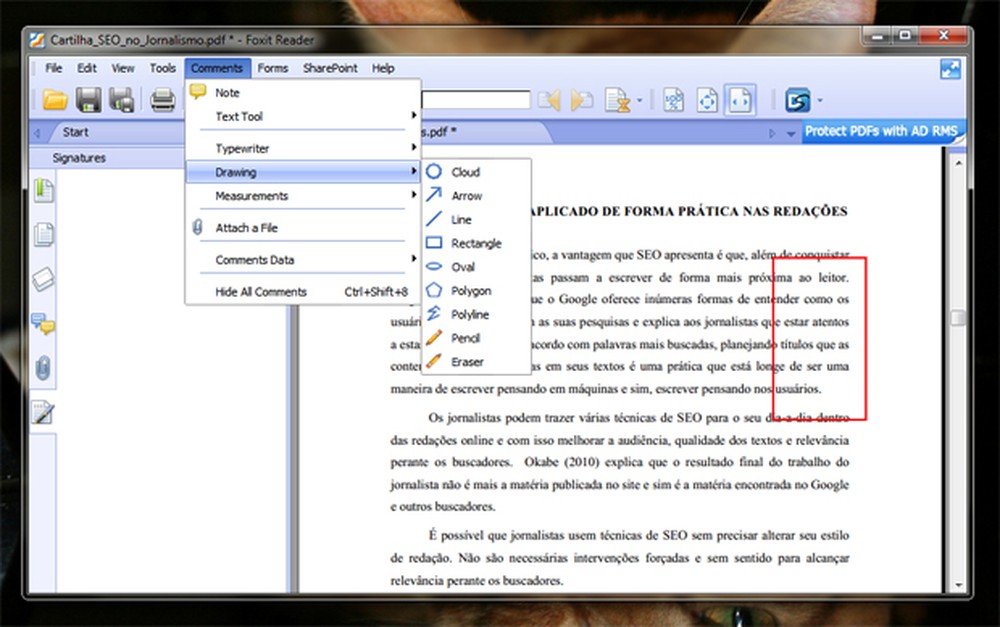Image resolution: width=1000 pixels, height=627 pixels.
Task: Click the Find Next arrow icon
Action: (582, 99)
